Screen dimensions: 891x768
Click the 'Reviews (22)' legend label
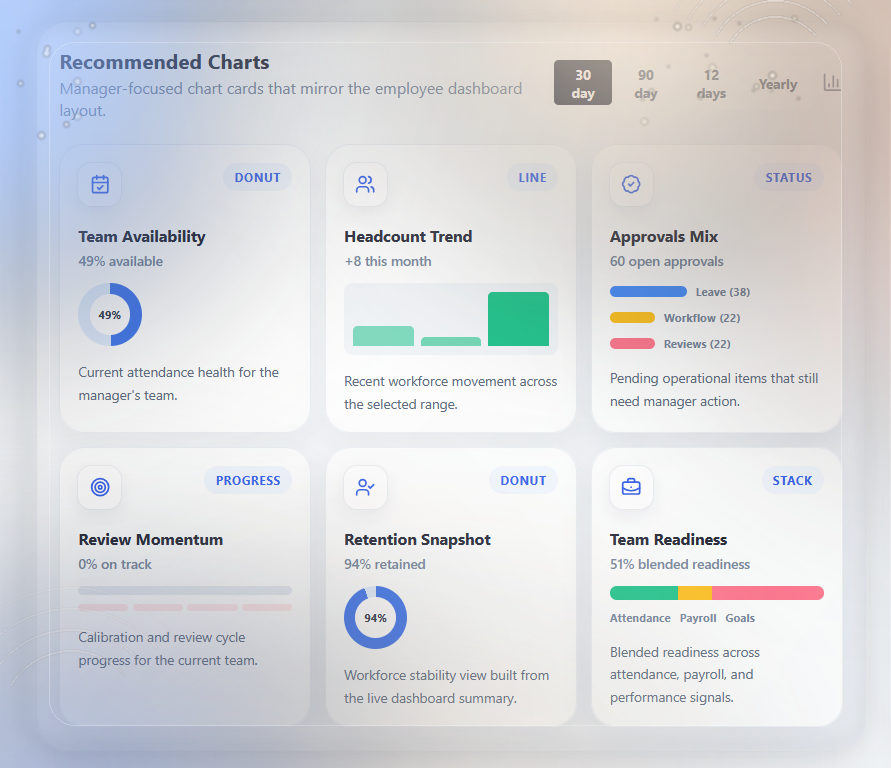point(697,344)
